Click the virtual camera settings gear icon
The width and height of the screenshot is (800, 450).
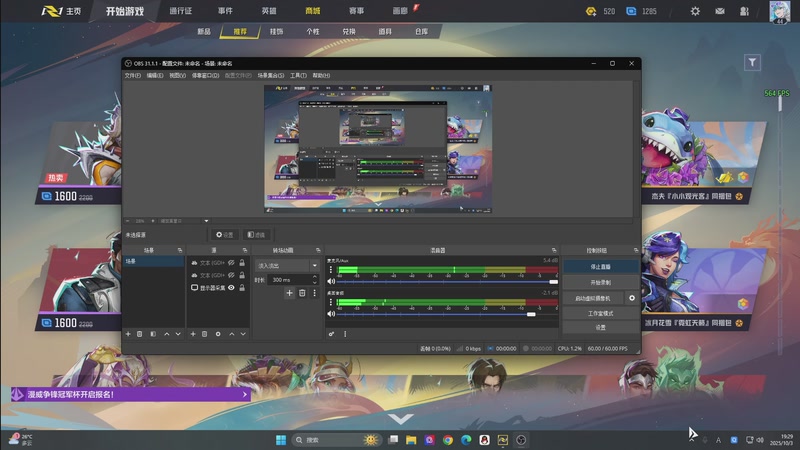point(631,298)
